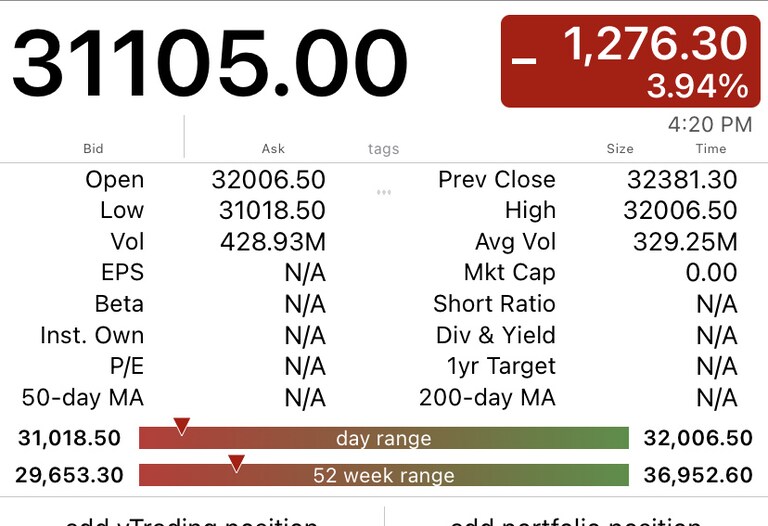This screenshot has height=526, width=768.
Task: Click the 52 week range triangle marker
Action: [236, 463]
